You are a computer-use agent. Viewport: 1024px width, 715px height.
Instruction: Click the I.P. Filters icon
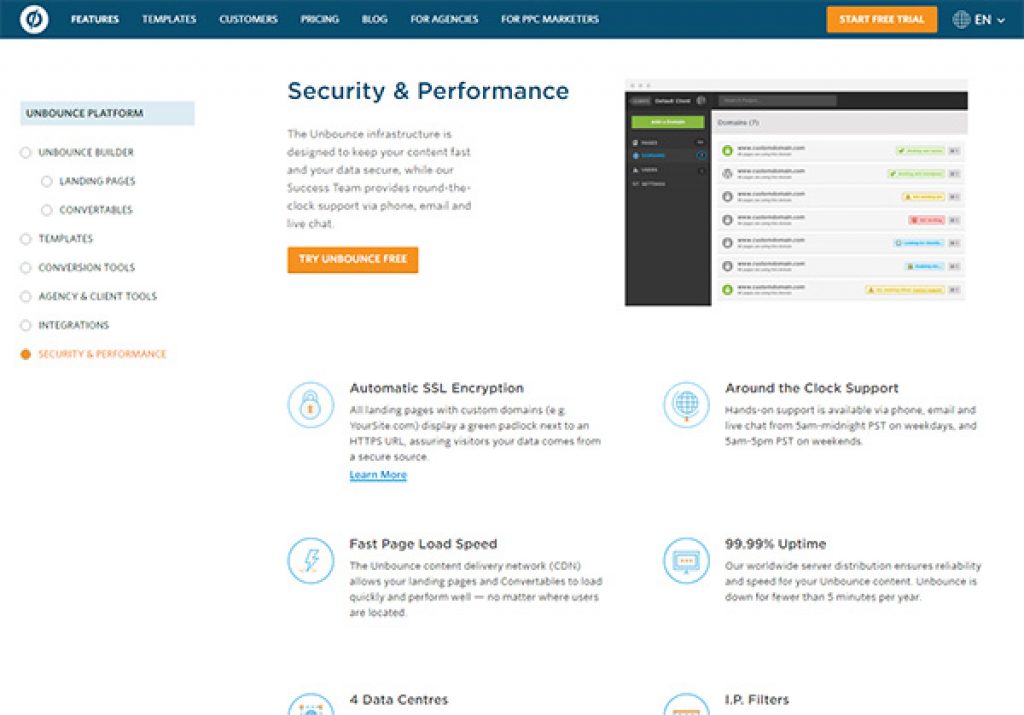coord(686,705)
